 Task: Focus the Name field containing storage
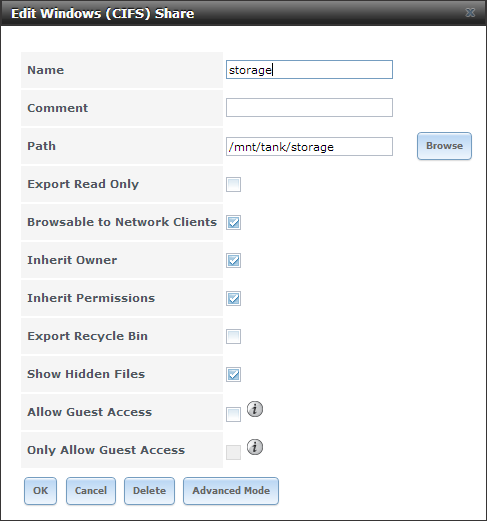tap(309, 70)
